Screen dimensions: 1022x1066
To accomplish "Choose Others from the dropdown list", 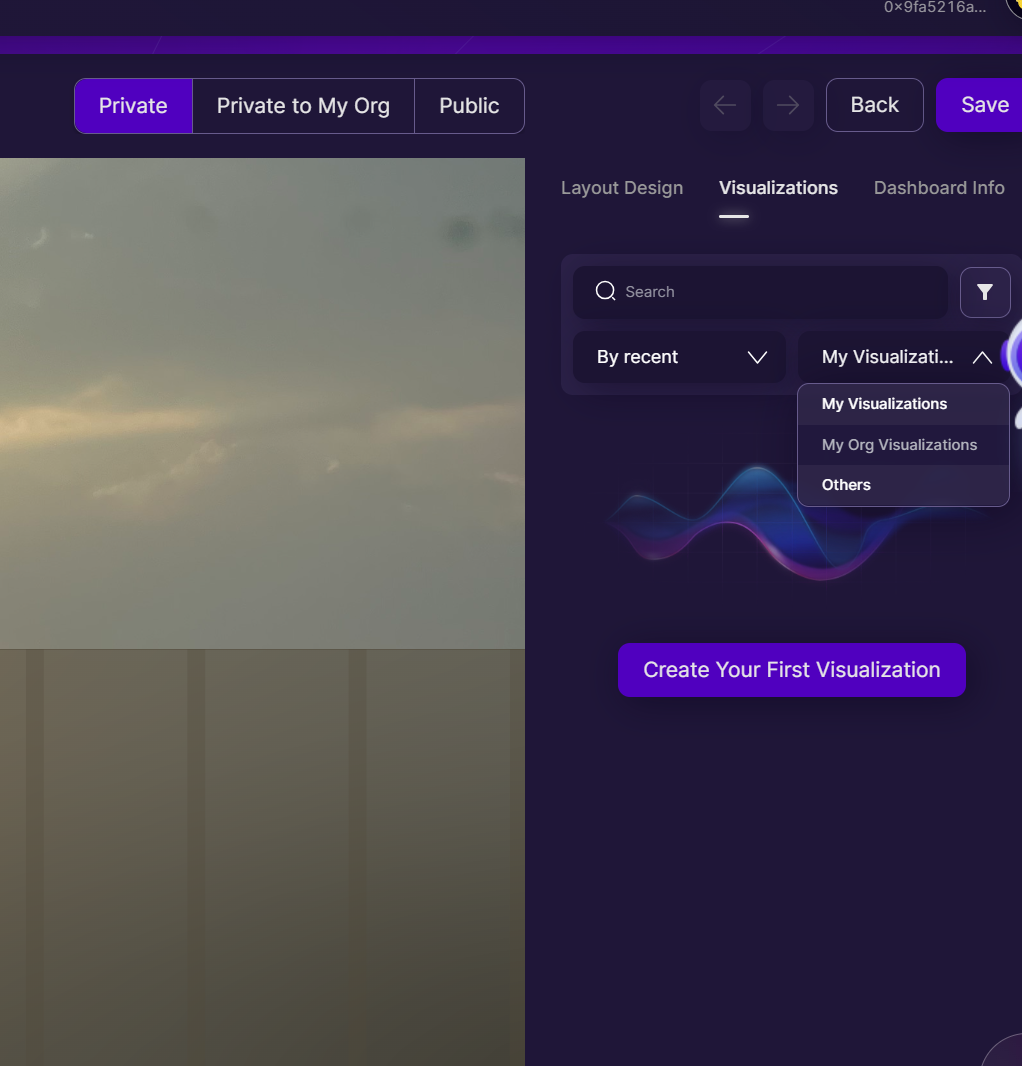I will click(903, 485).
